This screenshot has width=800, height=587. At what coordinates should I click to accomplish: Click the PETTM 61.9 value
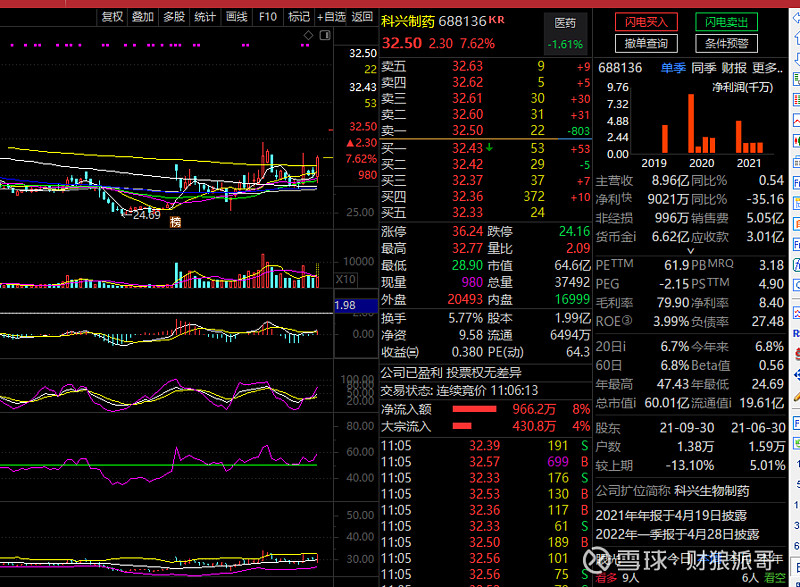coord(677,265)
